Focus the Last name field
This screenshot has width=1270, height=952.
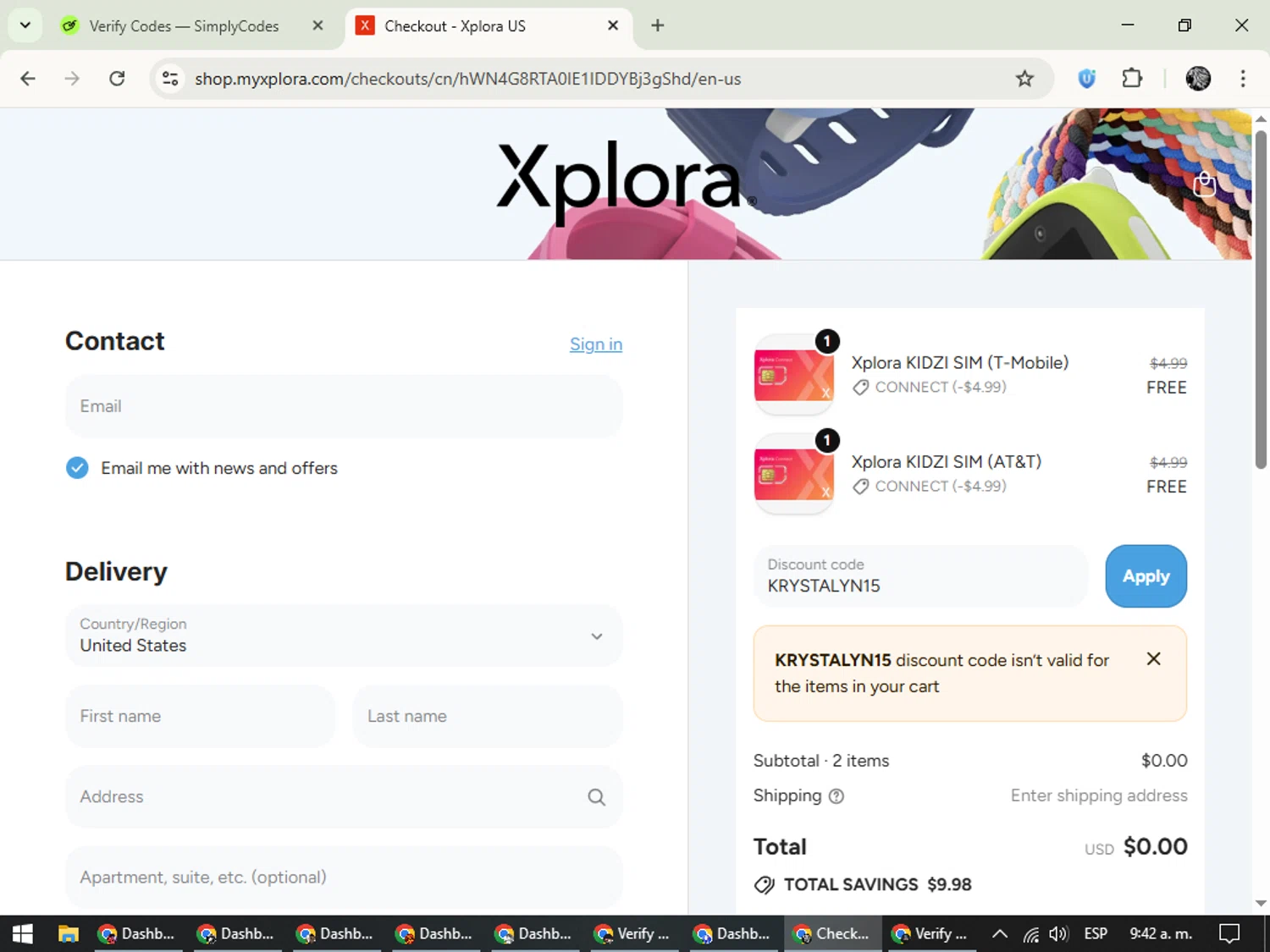click(x=488, y=716)
